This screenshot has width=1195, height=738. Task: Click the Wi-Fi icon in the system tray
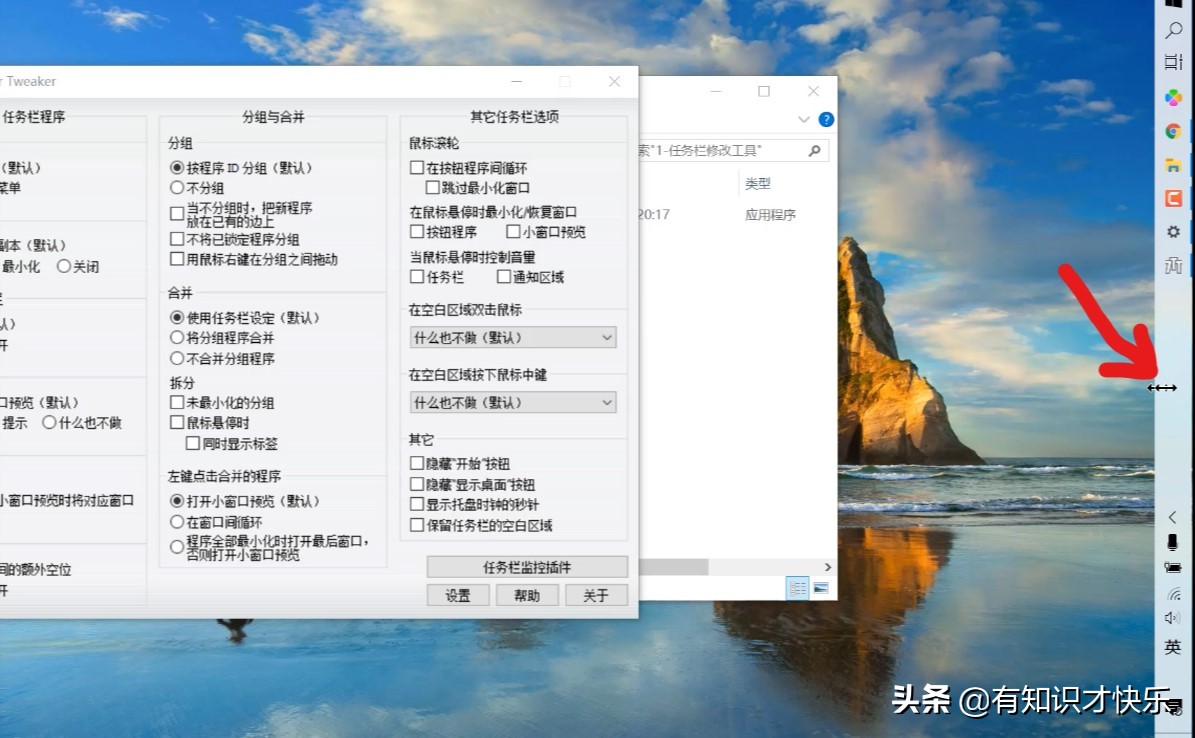point(1172,592)
